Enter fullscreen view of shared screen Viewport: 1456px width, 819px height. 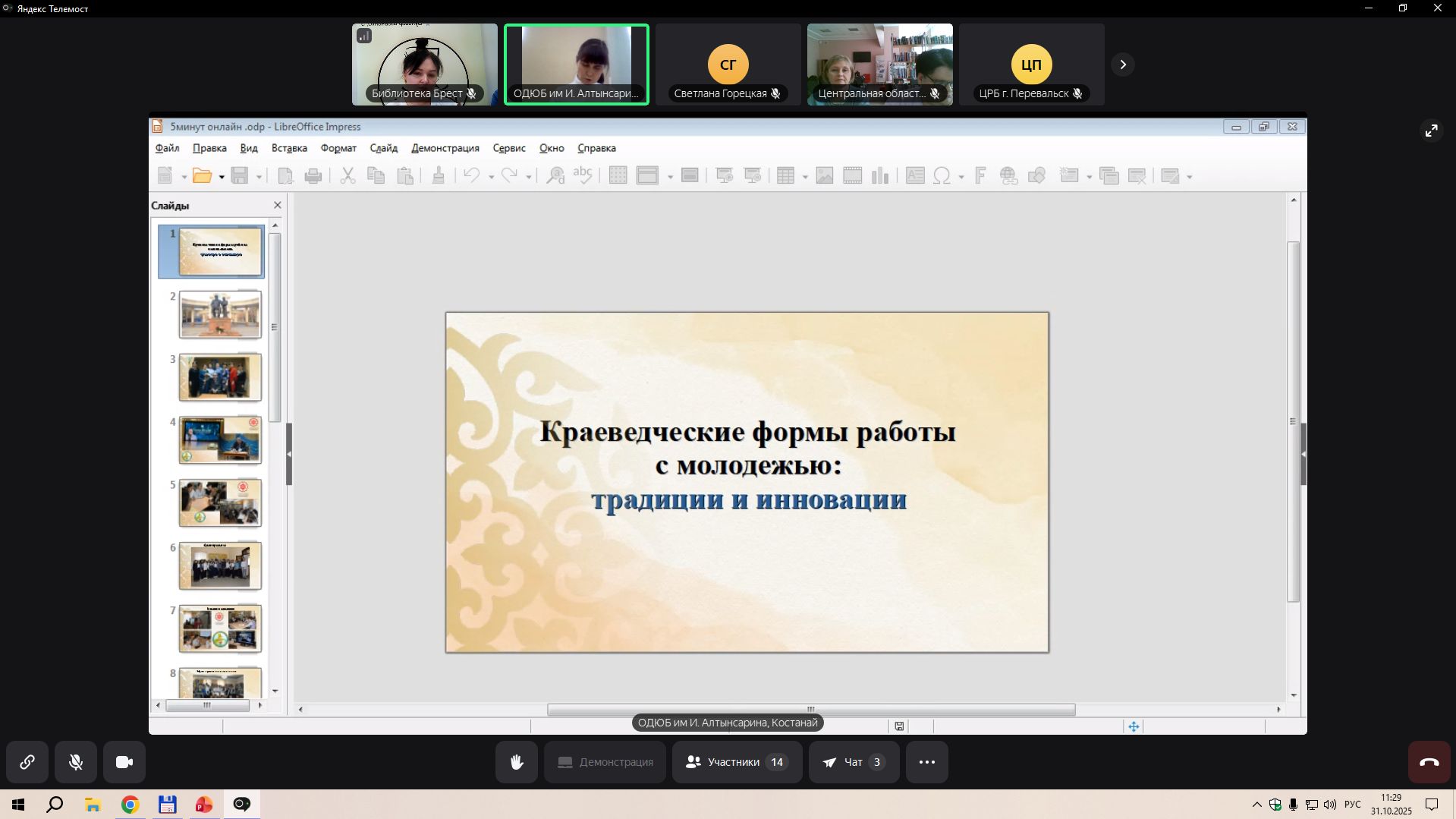(1431, 131)
